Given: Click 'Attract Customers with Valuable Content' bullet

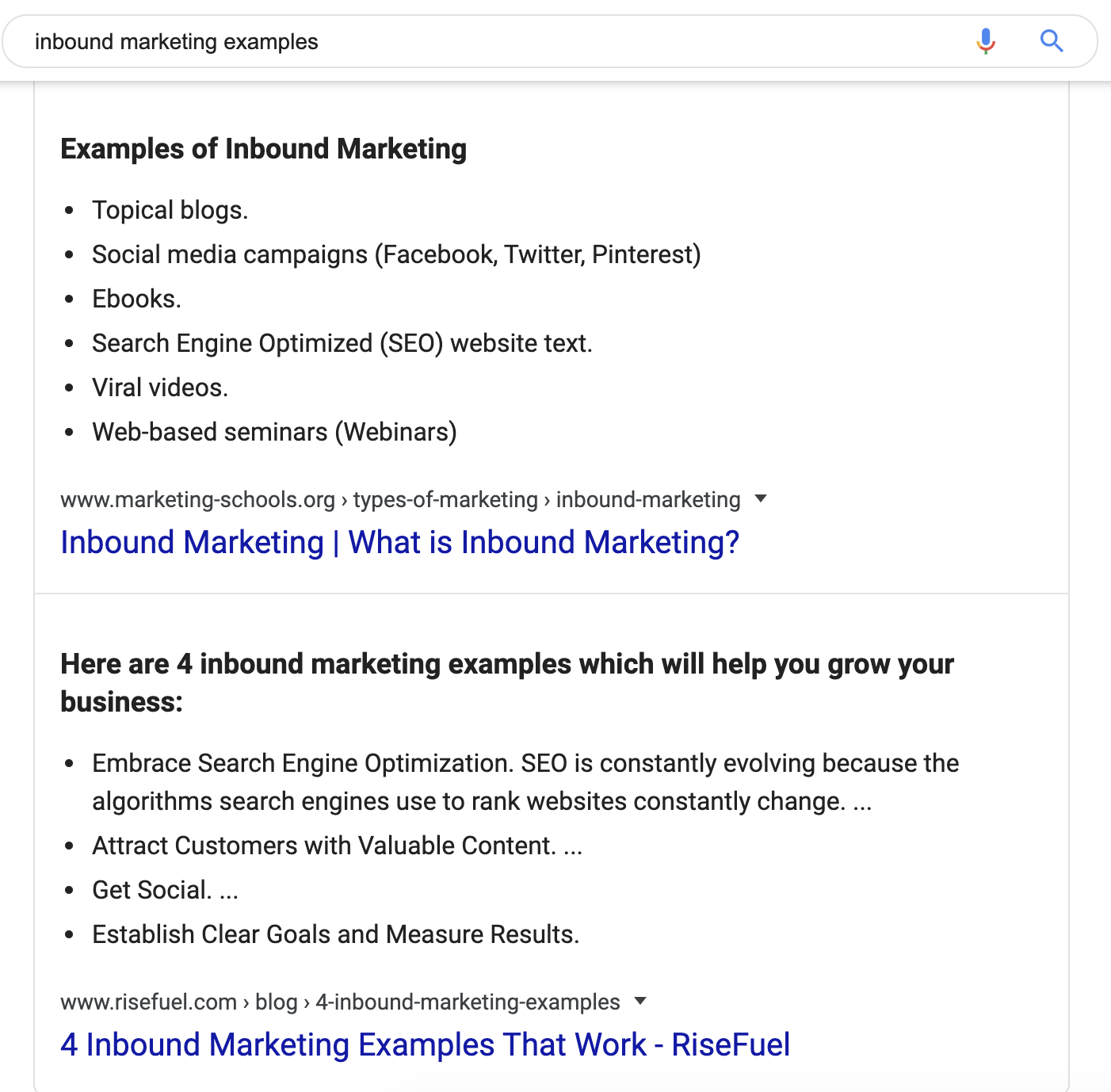Looking at the screenshot, I should (x=337, y=846).
